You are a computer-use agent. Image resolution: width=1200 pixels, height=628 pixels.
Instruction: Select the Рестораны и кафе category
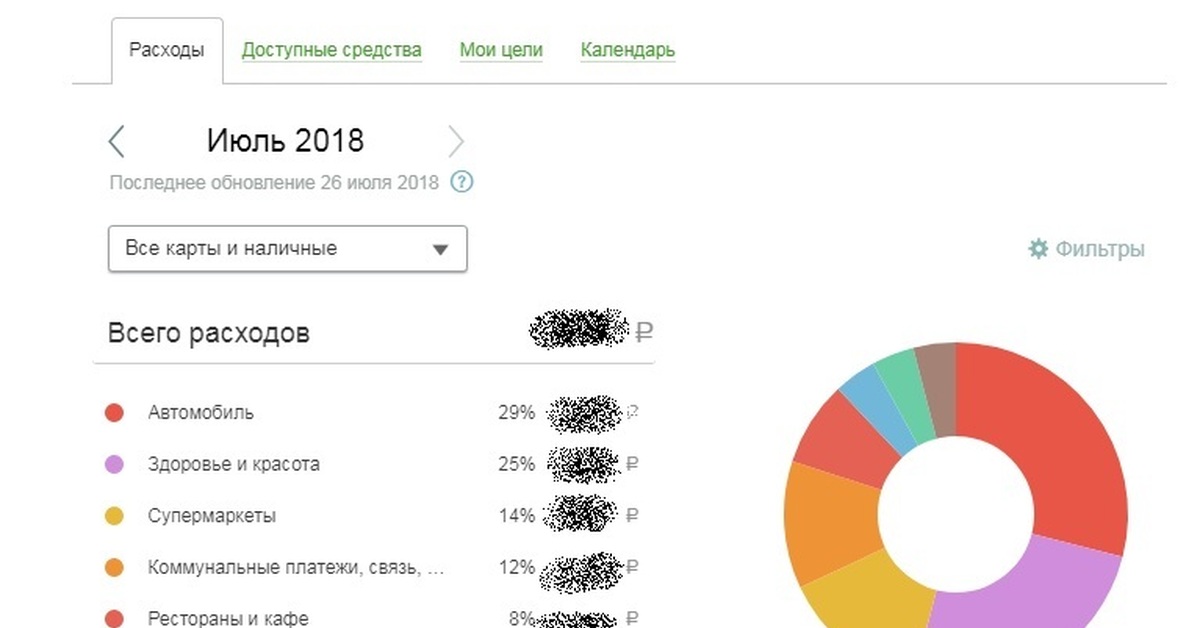[x=228, y=618]
